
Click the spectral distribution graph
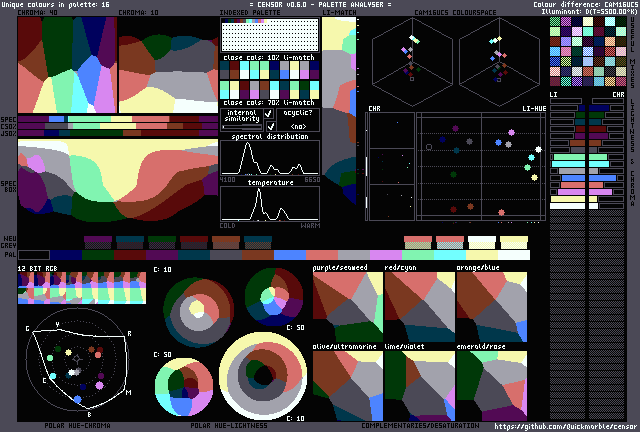270,158
